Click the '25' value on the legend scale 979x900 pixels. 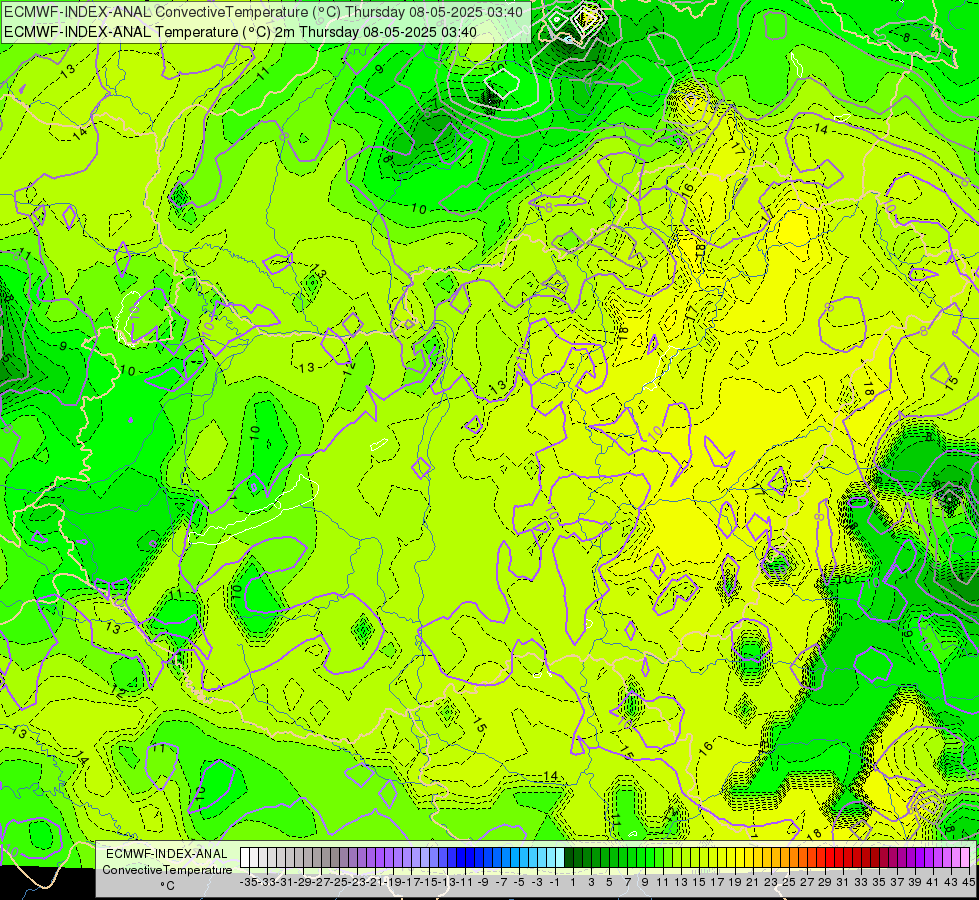click(x=789, y=882)
